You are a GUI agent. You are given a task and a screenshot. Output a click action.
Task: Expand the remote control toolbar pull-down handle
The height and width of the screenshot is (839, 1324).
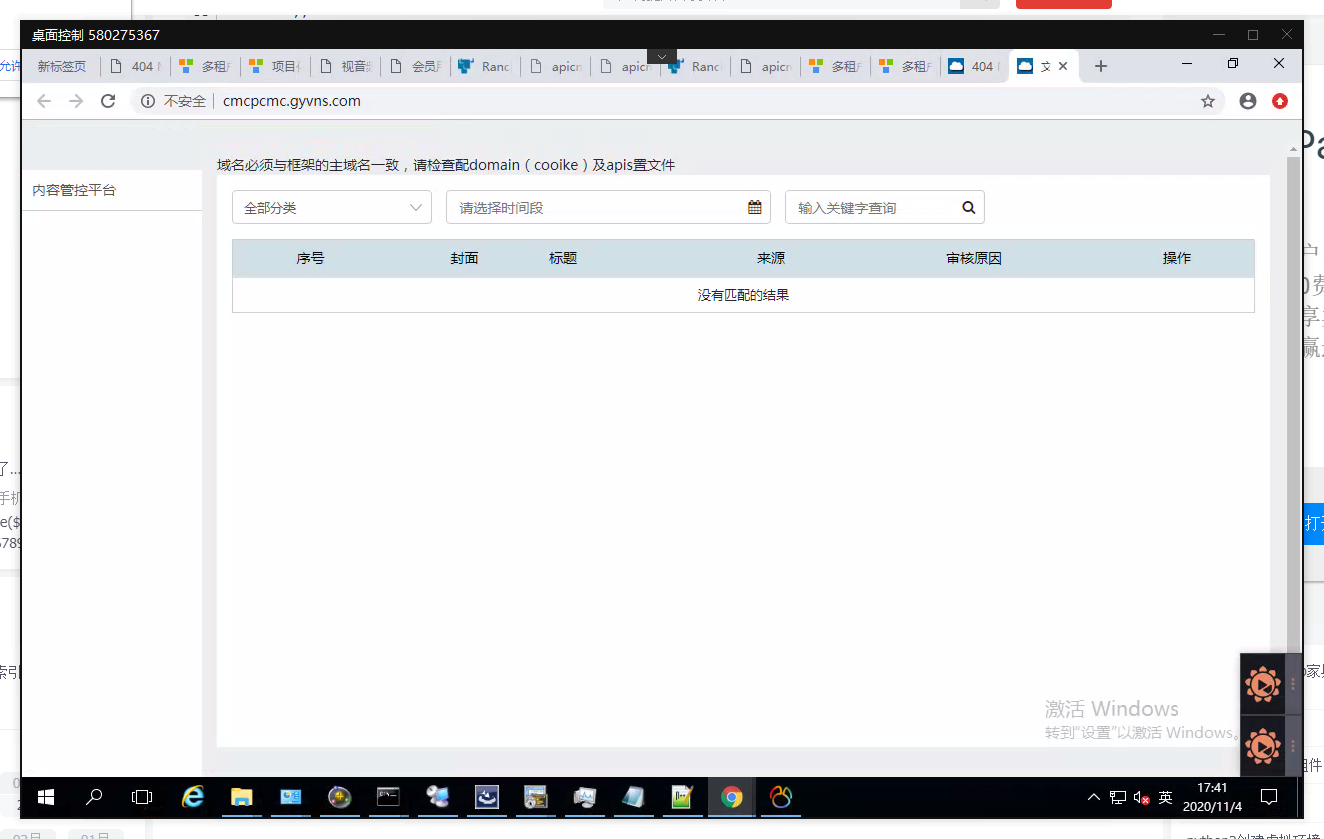[x=661, y=56]
